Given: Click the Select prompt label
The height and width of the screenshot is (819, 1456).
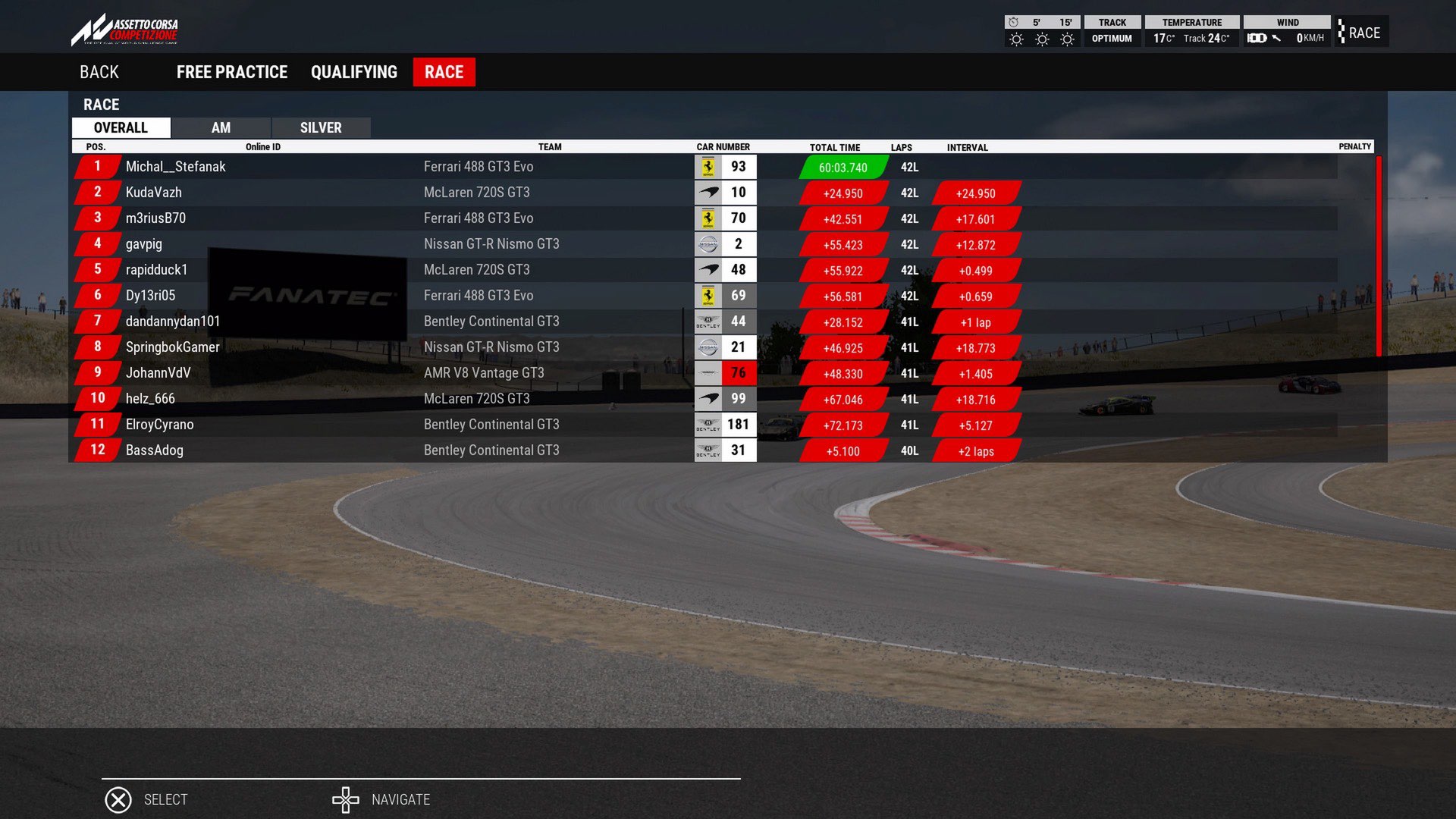Looking at the screenshot, I should tap(166, 800).
